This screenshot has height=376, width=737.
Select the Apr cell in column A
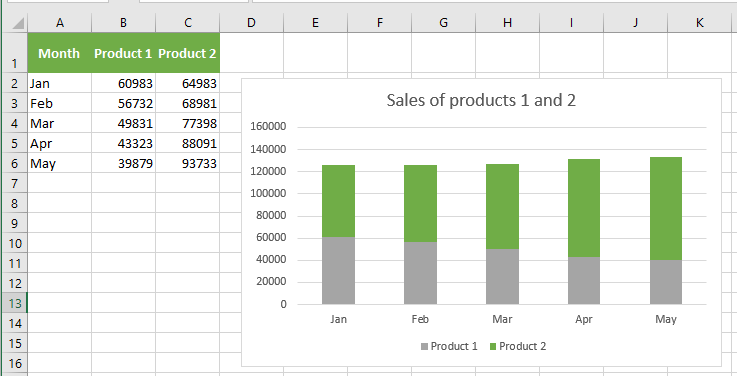pyautogui.click(x=59, y=143)
